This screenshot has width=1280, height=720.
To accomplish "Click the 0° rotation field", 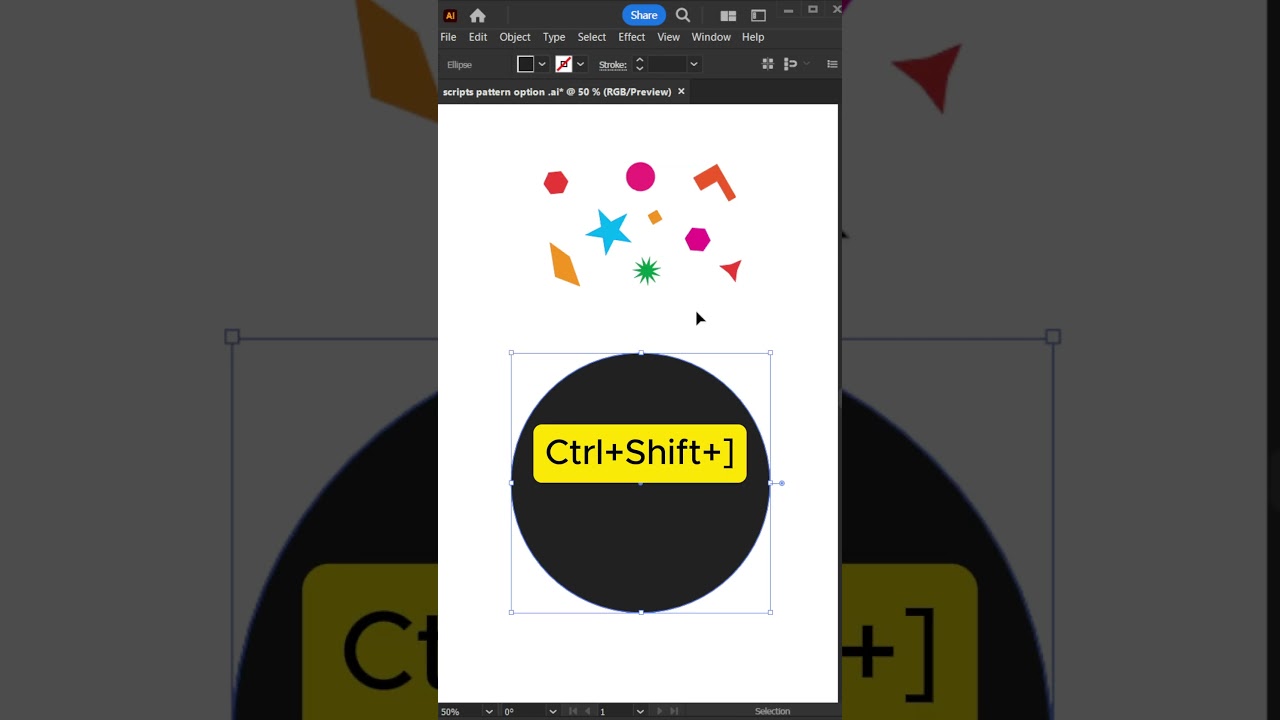I will 524,711.
